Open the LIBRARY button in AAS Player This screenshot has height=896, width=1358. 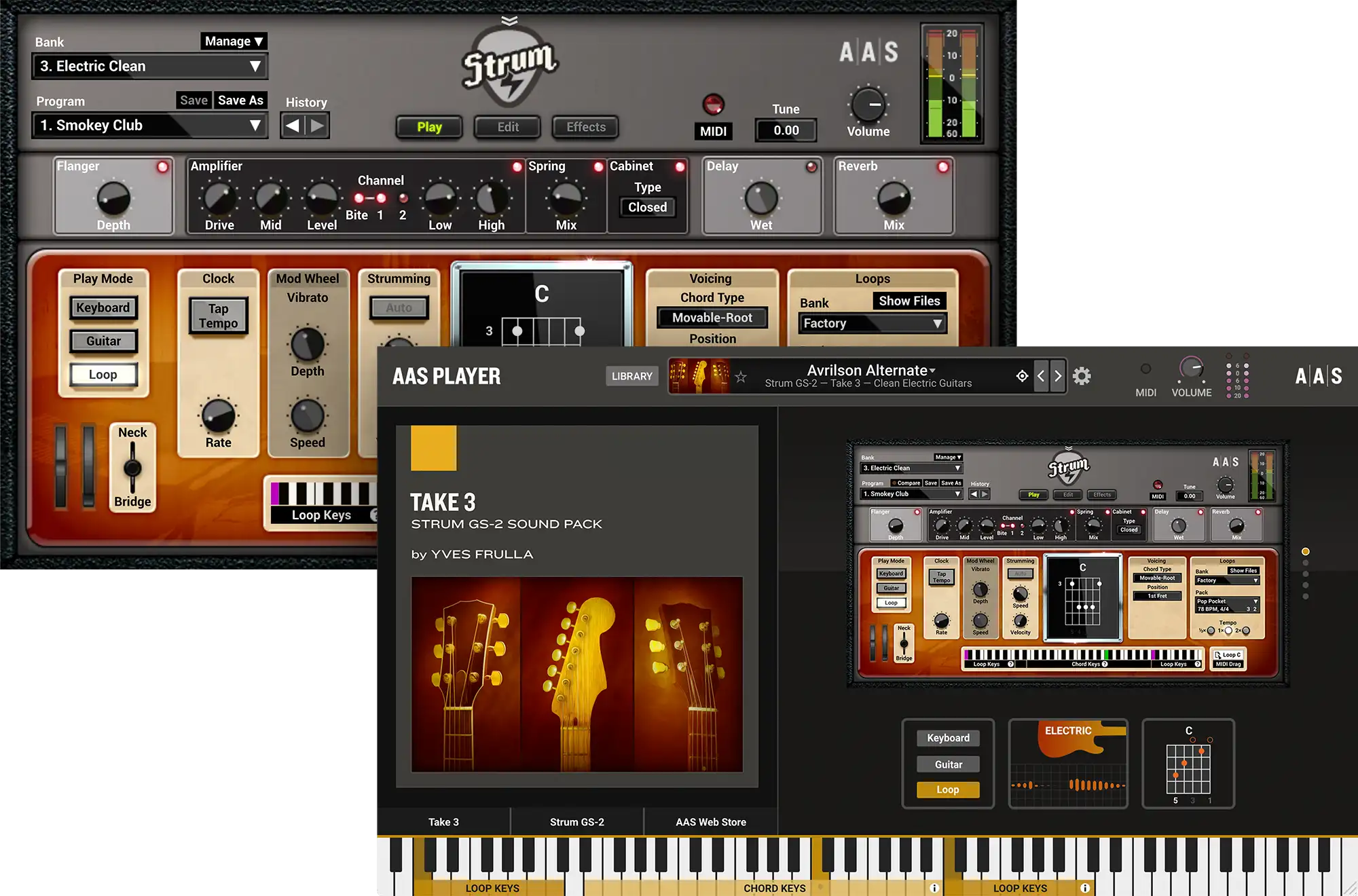pos(631,376)
